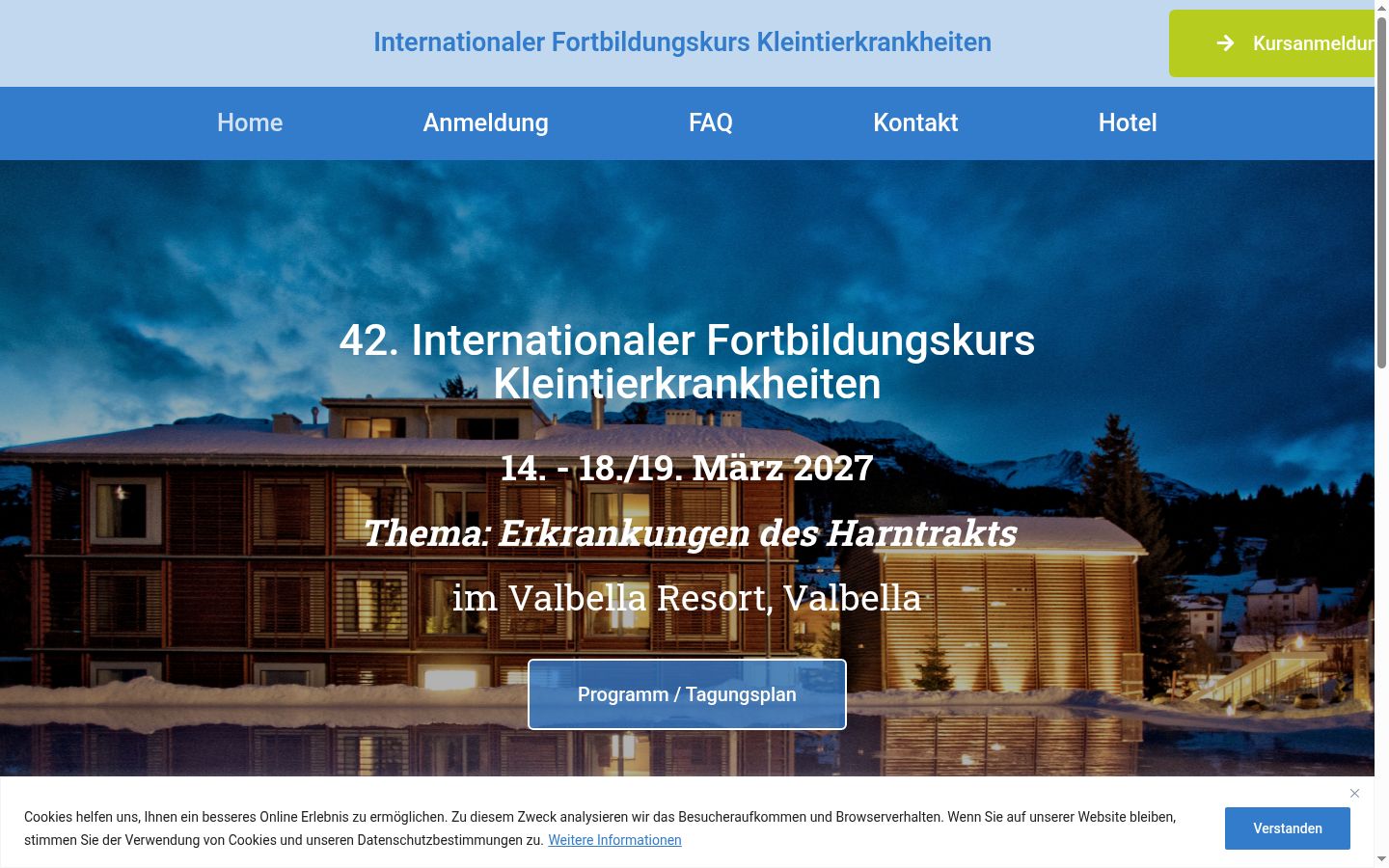Click the scrollbar up arrow

click(1381, 8)
